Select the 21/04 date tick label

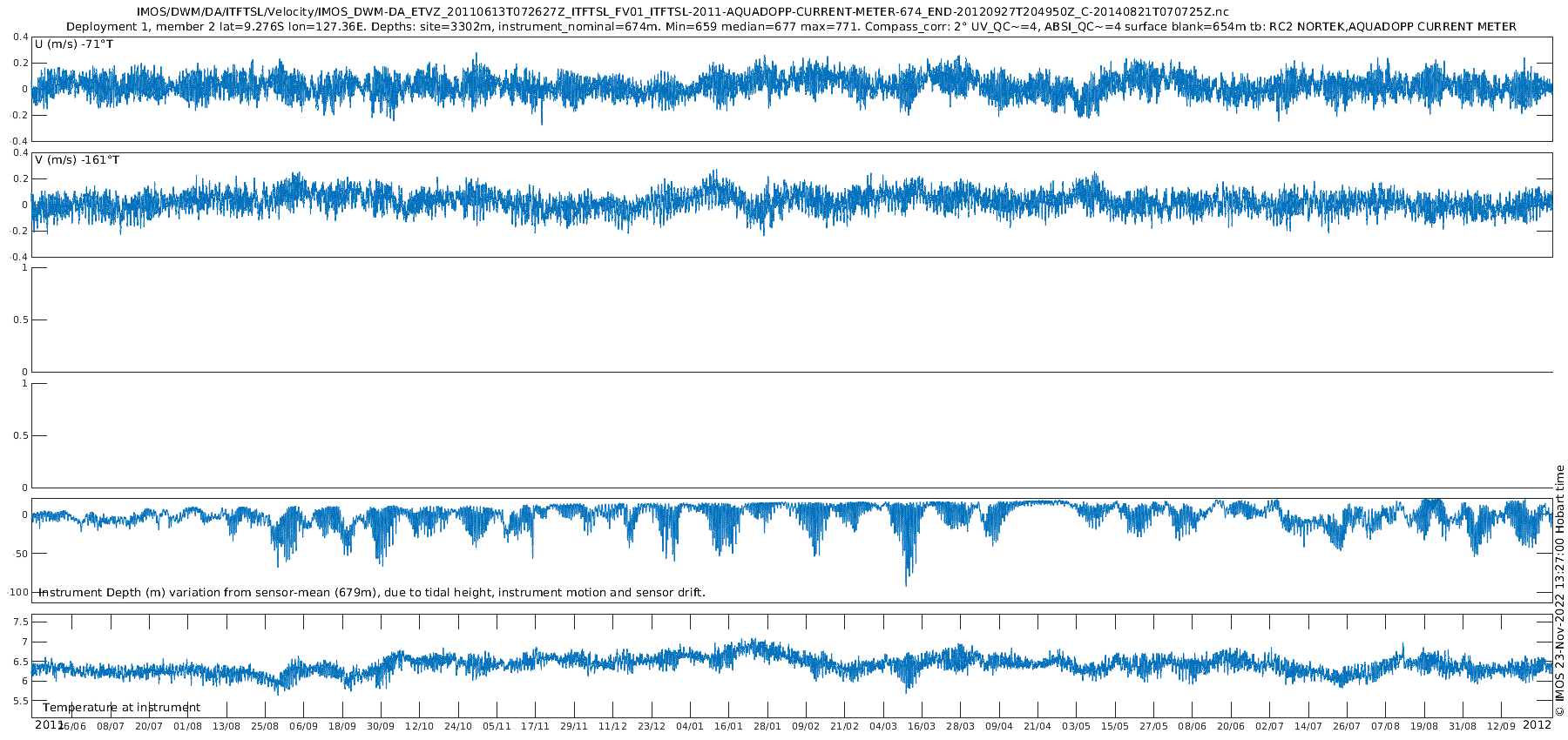1037,727
